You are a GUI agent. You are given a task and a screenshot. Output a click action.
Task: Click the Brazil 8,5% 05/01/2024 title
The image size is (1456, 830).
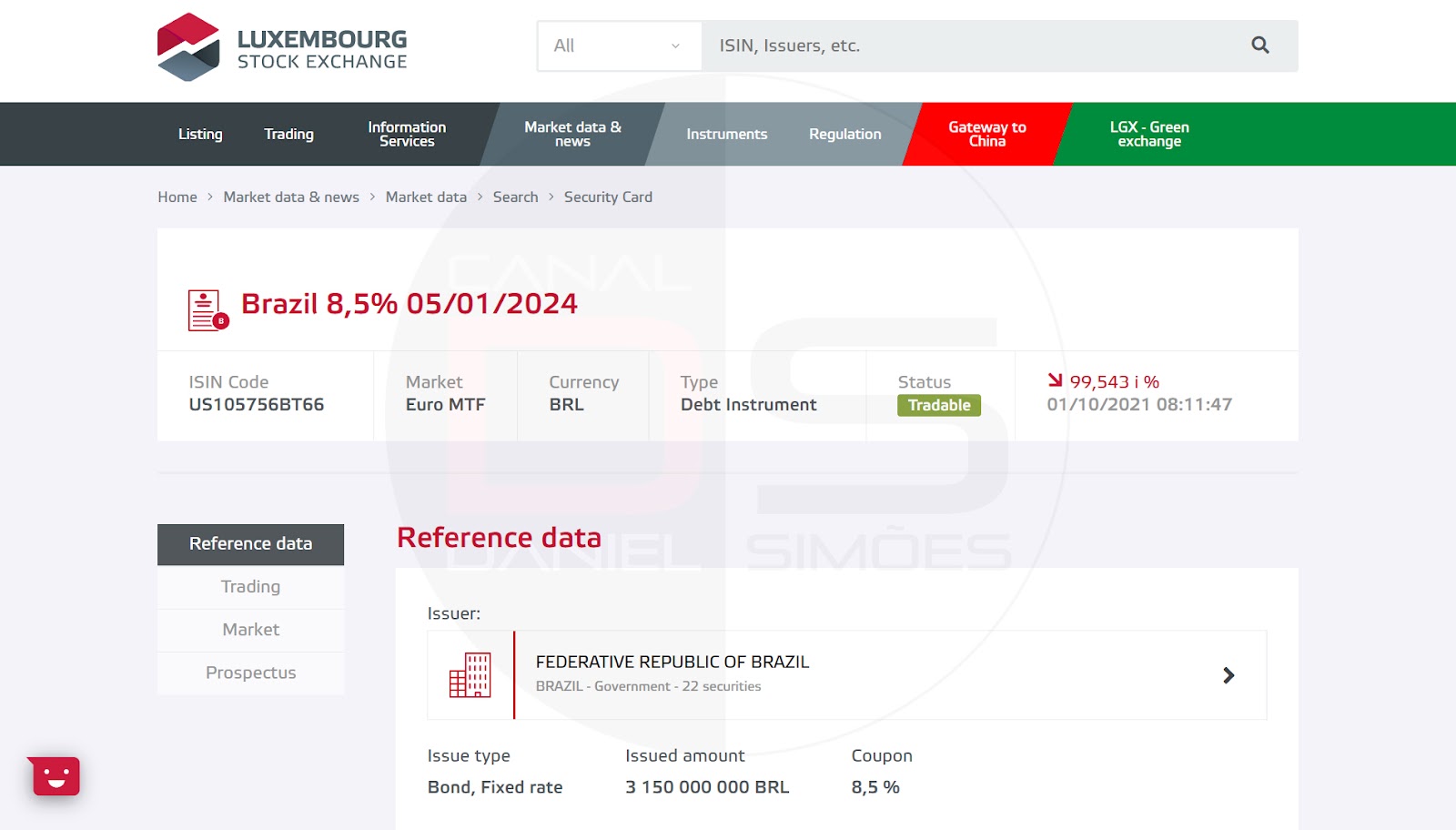[409, 303]
